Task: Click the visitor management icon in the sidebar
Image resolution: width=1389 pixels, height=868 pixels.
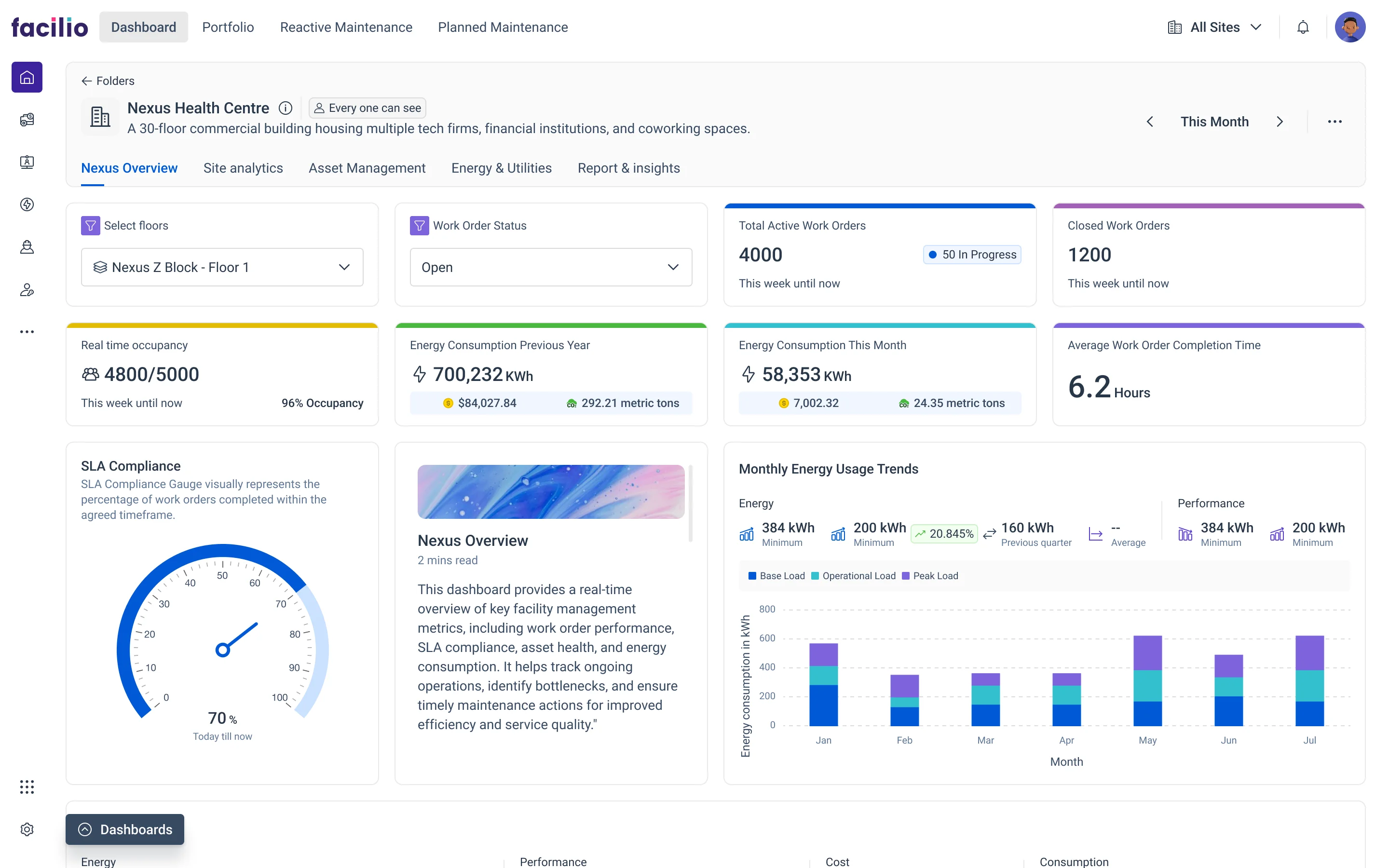Action: [27, 162]
